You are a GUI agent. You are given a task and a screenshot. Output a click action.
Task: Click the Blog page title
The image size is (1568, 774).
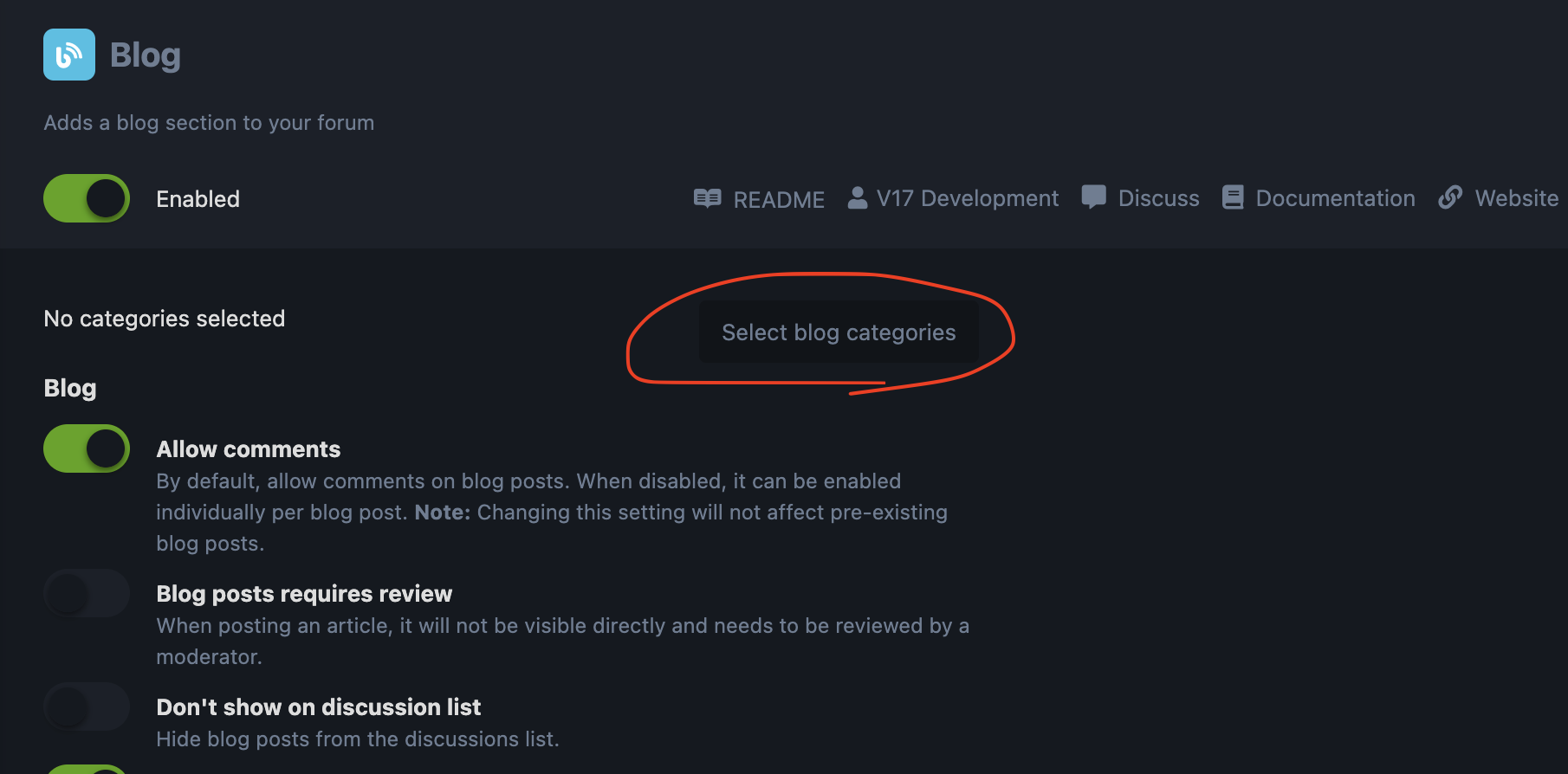[x=146, y=55]
